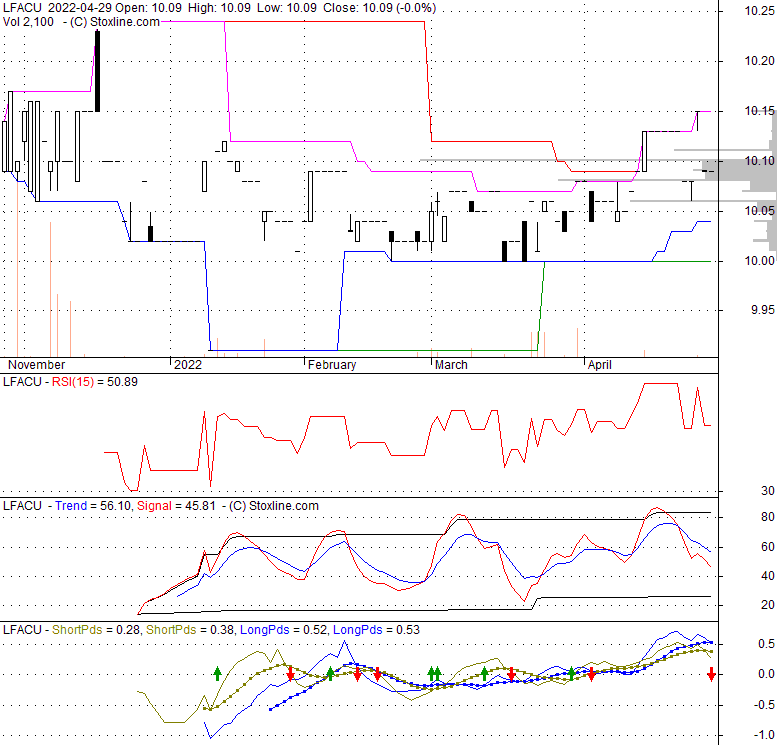Image resolution: width=778 pixels, height=746 pixels.
Task: Click the first green up arrow in January
Action: pyautogui.click(x=217, y=674)
